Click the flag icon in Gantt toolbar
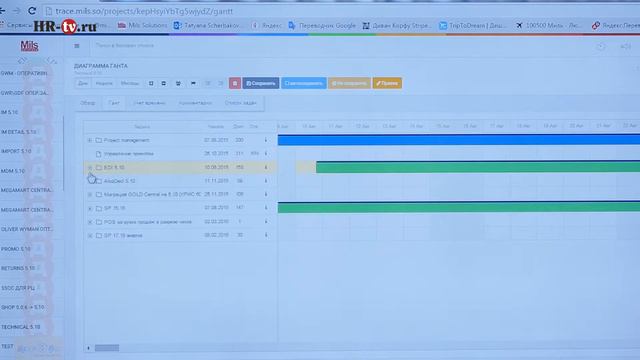Screen dimensions: 640x360 pyautogui.click(x=193, y=83)
